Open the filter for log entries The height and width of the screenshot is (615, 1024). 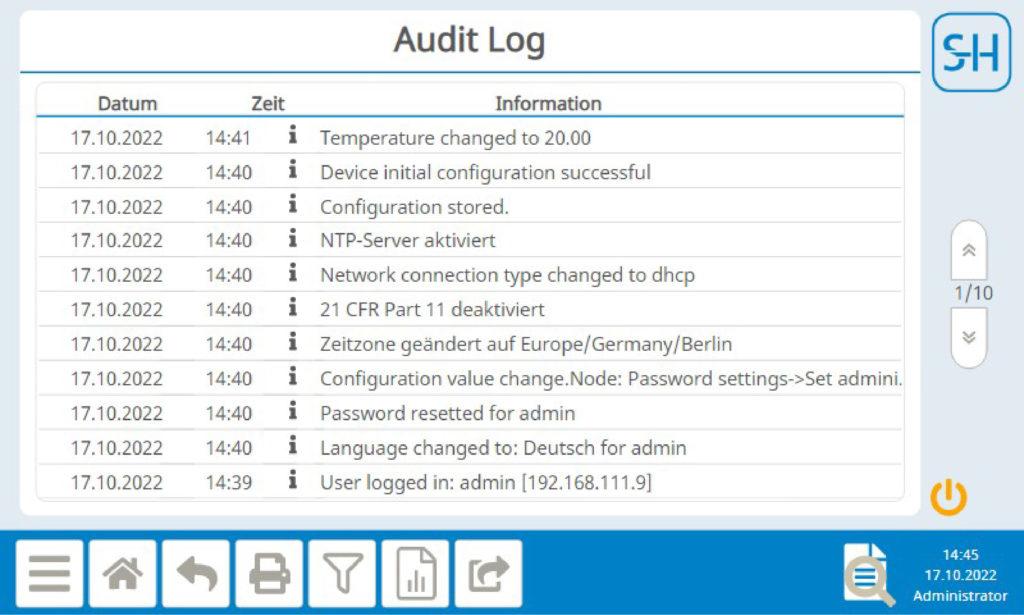point(341,573)
